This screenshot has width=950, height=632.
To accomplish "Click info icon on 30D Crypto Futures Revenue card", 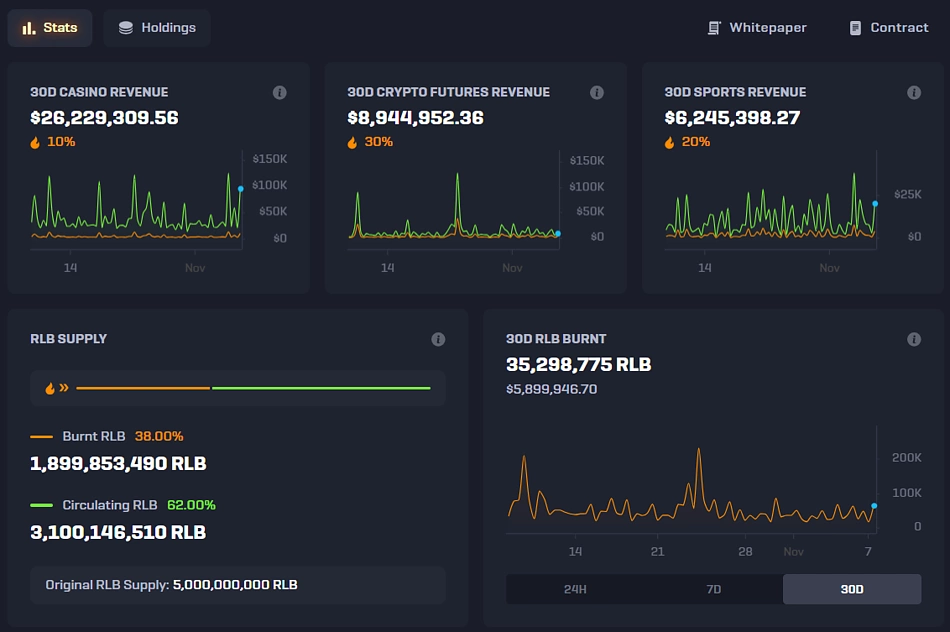I will click(597, 93).
